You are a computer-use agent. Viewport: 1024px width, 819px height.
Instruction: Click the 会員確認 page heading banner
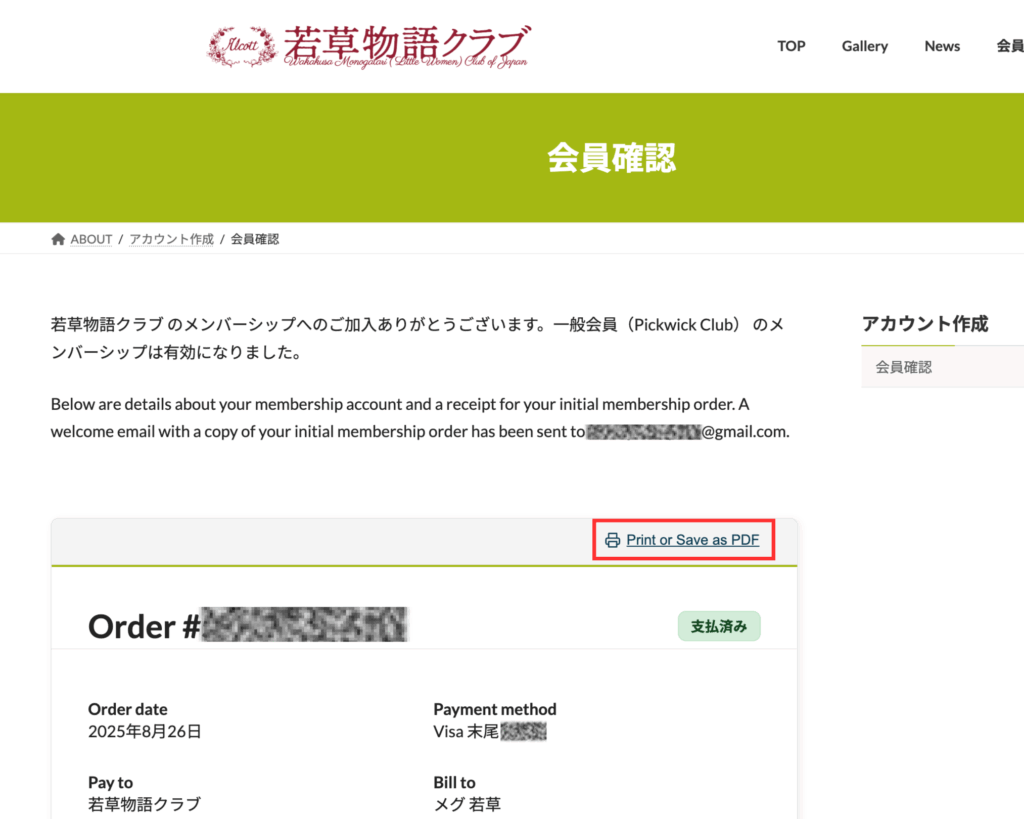click(x=611, y=158)
